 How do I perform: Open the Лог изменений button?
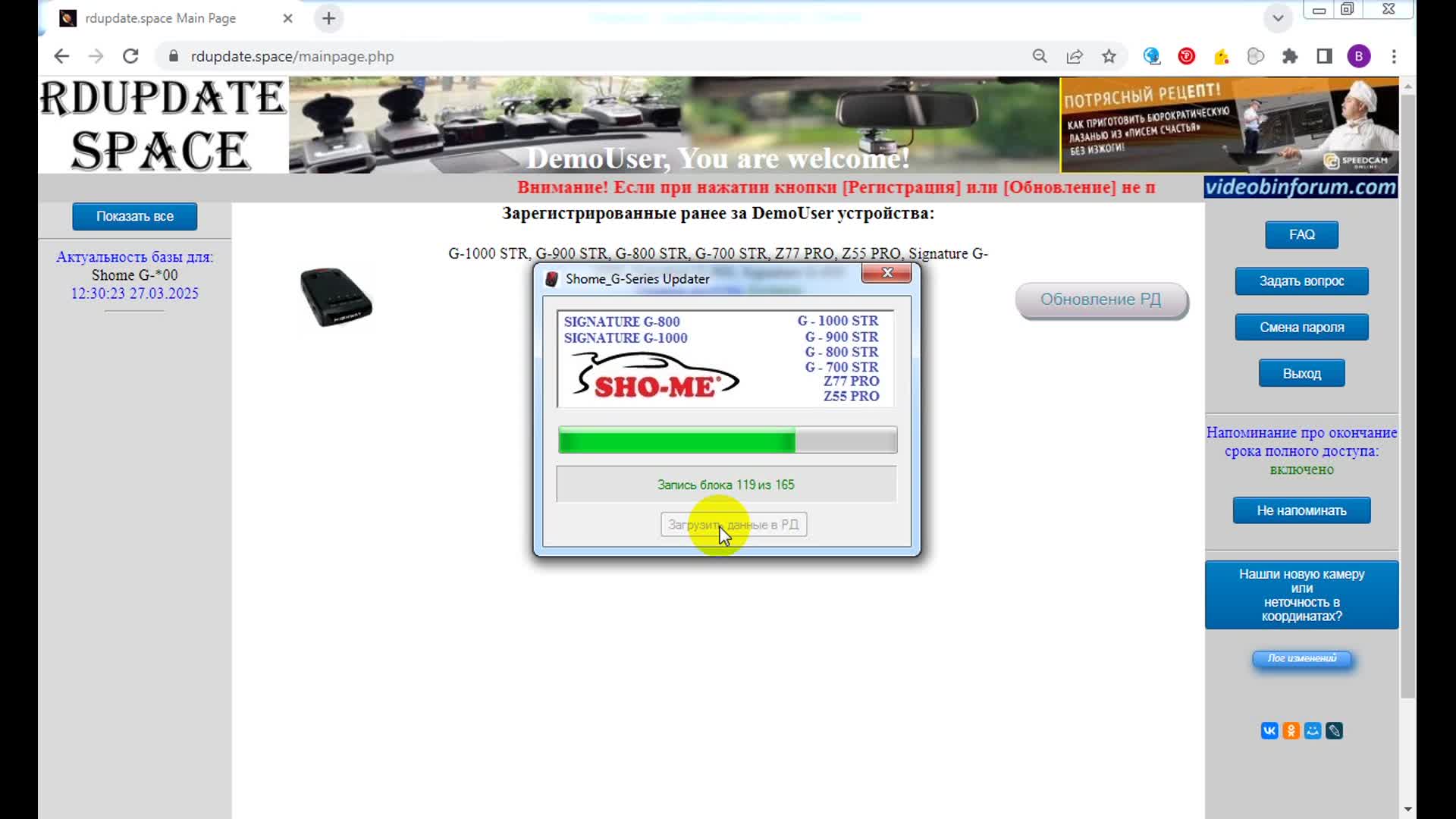tap(1301, 658)
